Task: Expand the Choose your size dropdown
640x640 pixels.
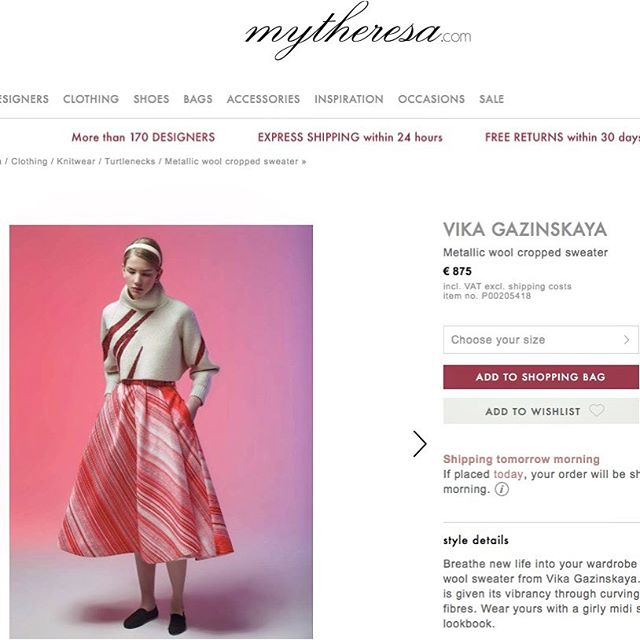Action: tap(541, 340)
